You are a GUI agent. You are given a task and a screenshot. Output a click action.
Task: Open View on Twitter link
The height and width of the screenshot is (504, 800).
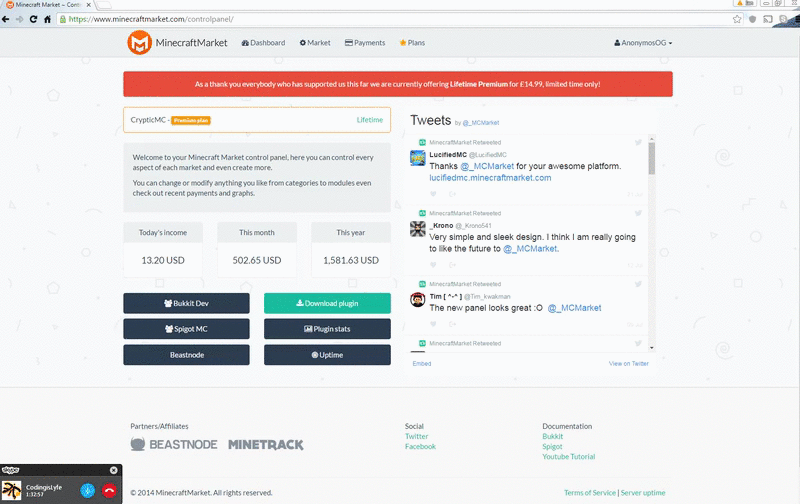(629, 364)
